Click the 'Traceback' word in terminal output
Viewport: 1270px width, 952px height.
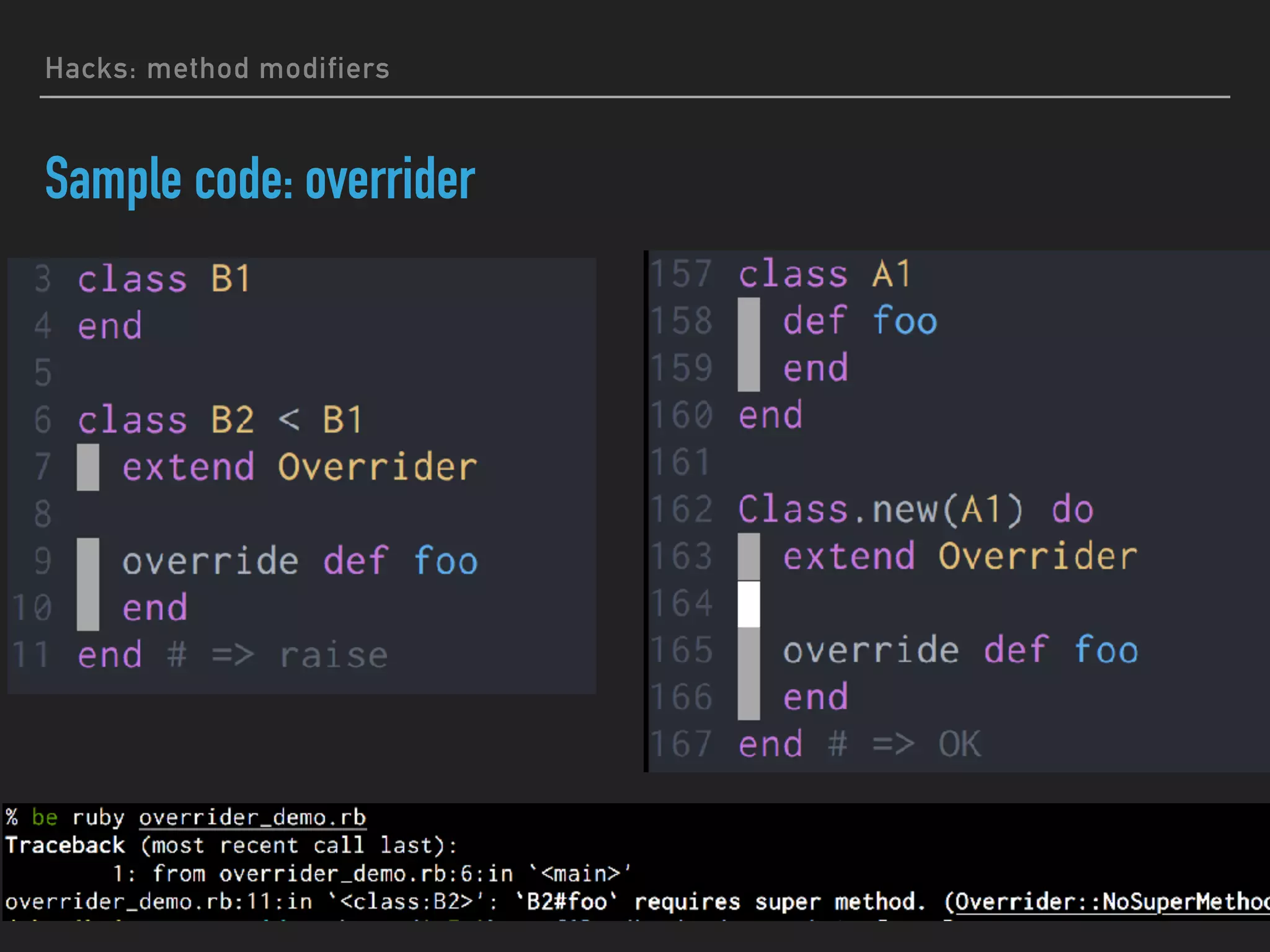pyautogui.click(x=65, y=845)
